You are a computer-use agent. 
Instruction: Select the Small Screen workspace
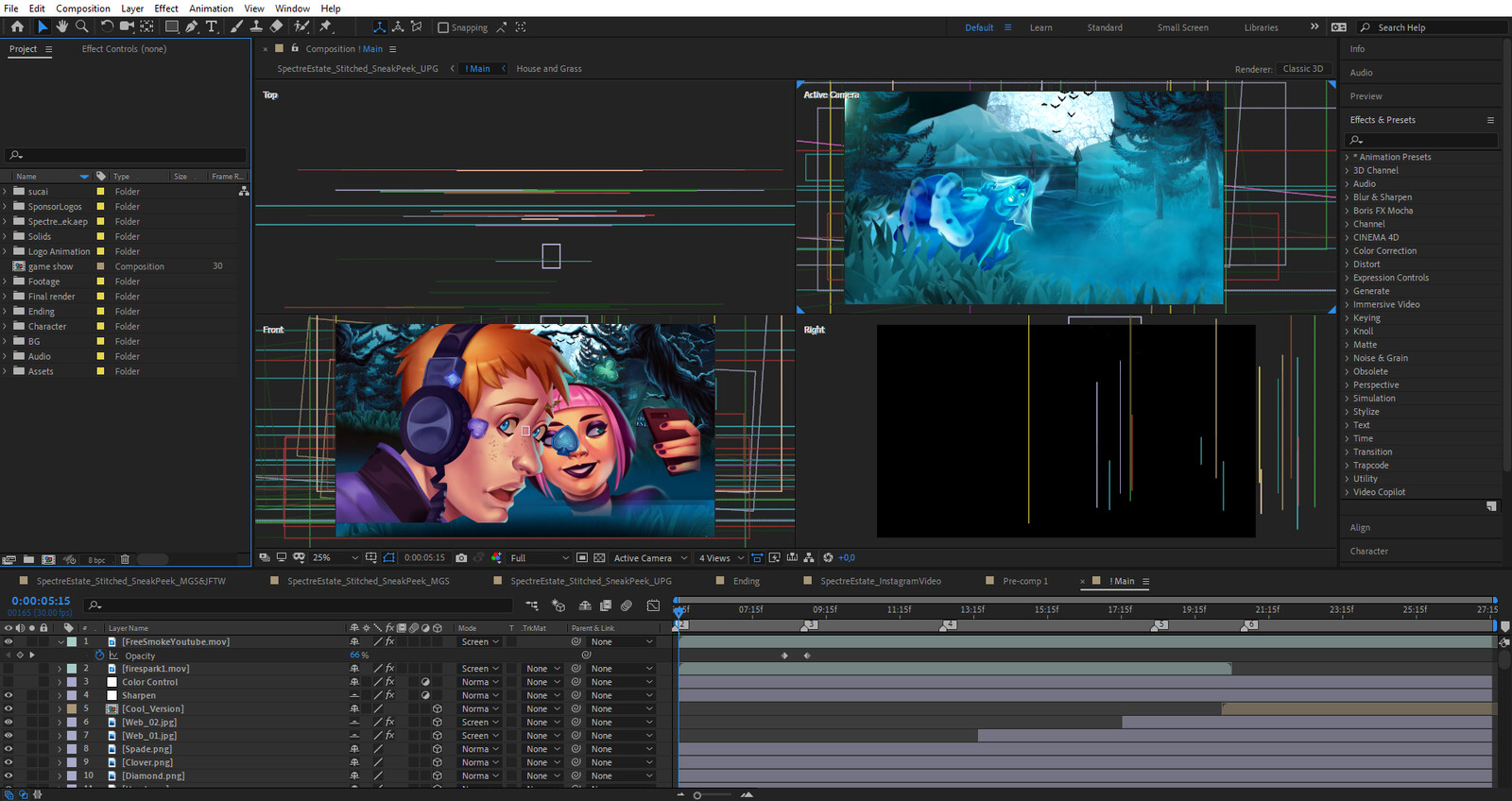point(1182,27)
